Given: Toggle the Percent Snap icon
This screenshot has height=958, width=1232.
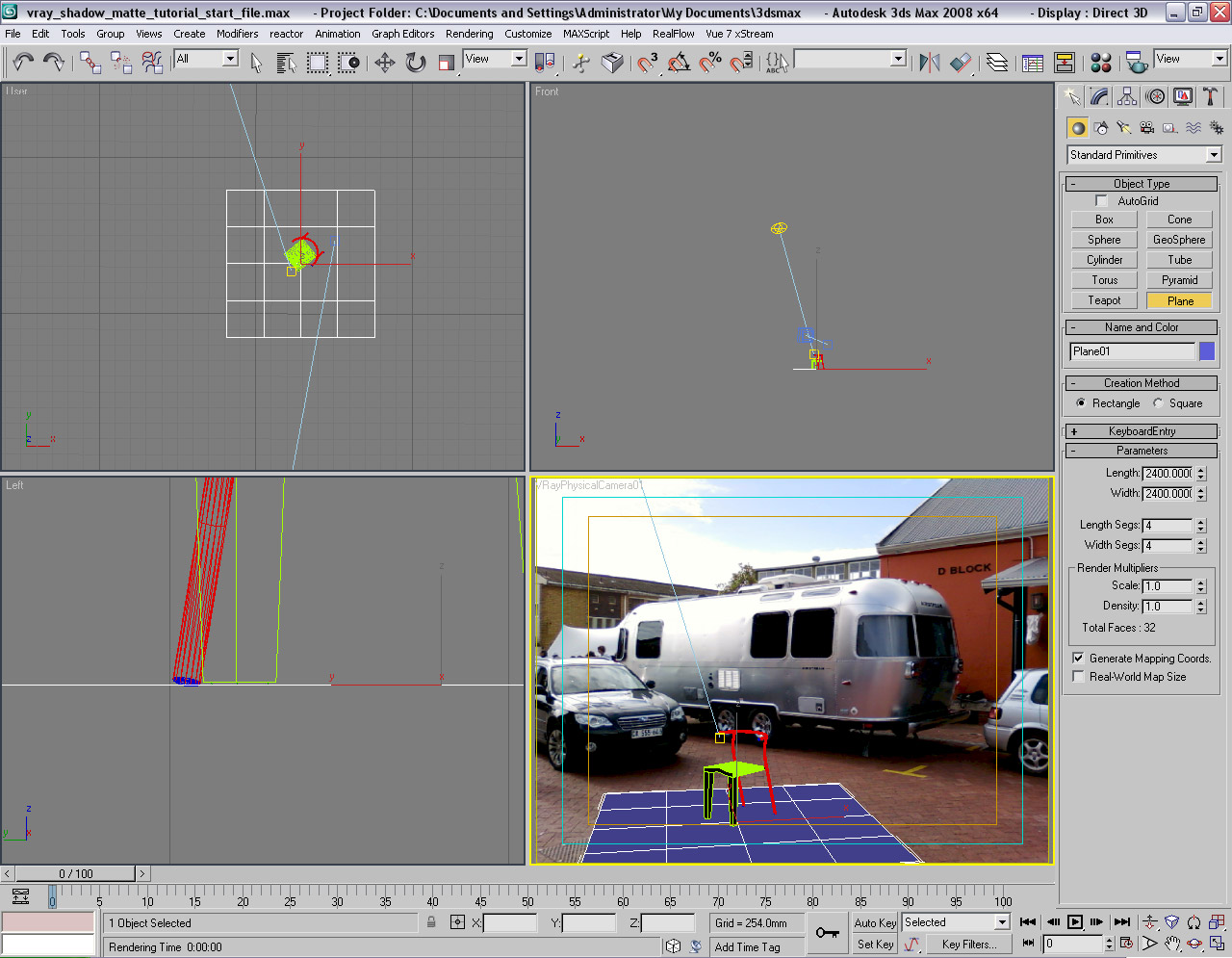Looking at the screenshot, I should click(710, 63).
